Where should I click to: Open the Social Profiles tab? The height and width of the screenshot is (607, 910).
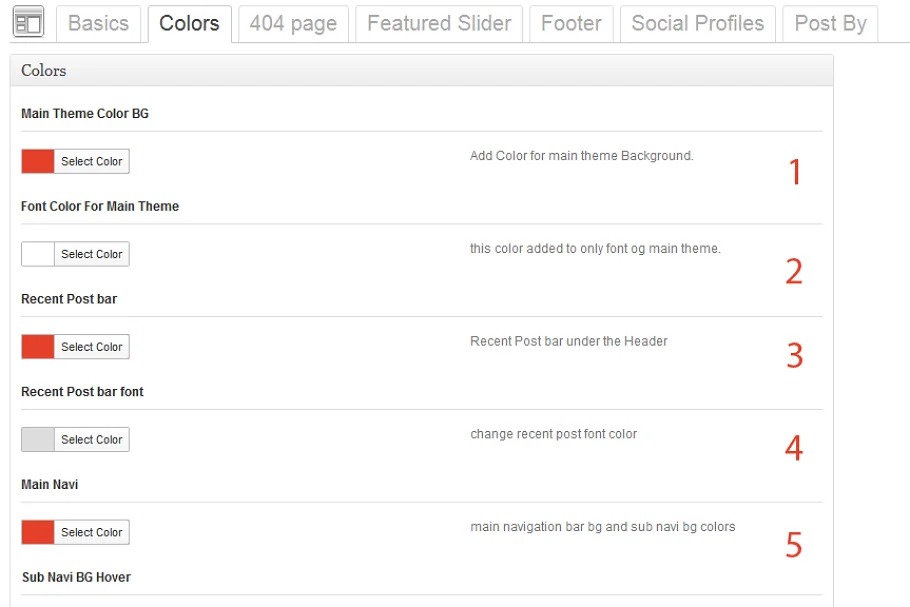tap(697, 23)
